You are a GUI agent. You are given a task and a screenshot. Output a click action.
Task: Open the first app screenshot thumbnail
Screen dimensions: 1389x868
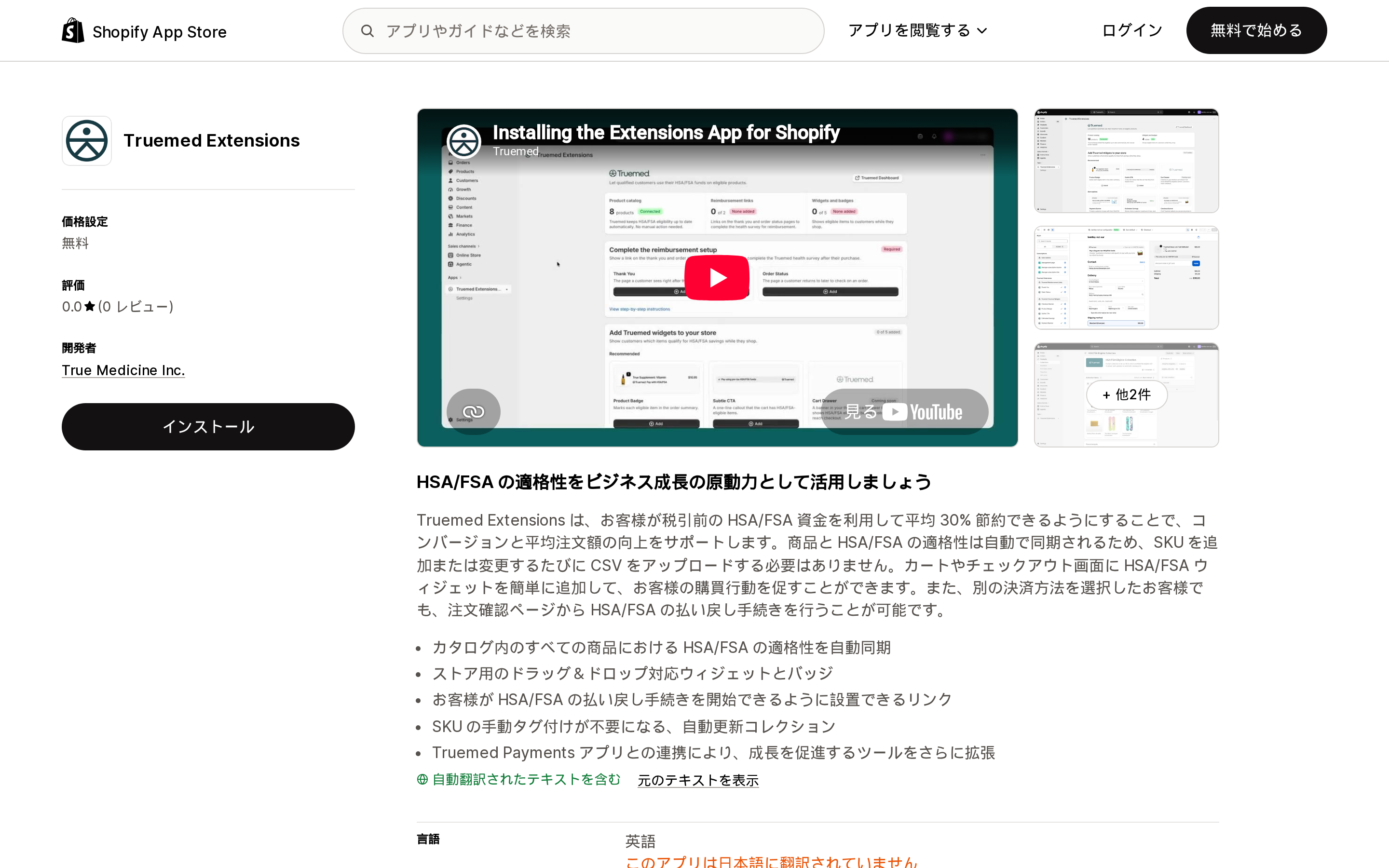[x=1126, y=161]
